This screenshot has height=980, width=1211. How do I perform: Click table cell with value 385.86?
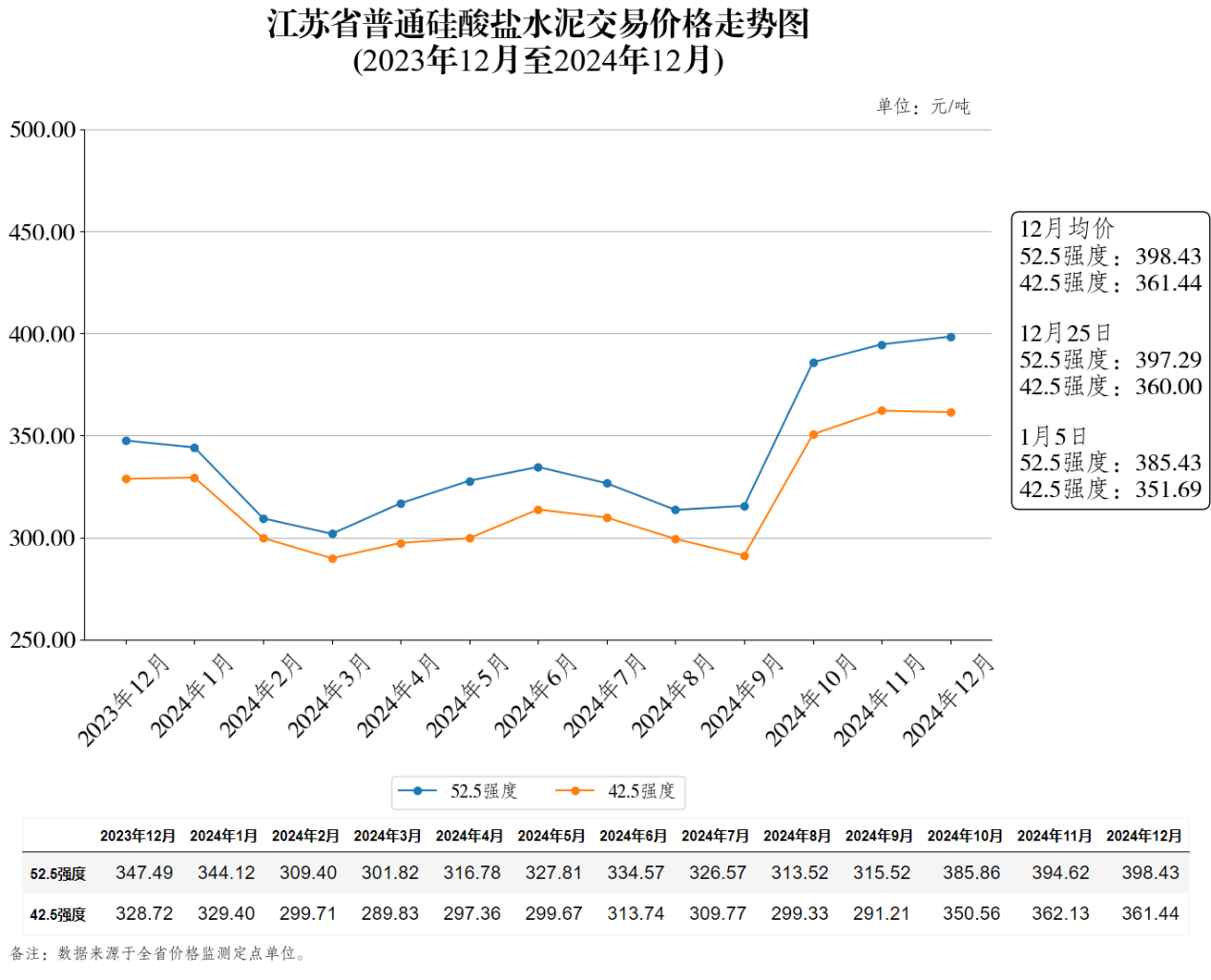click(971, 873)
